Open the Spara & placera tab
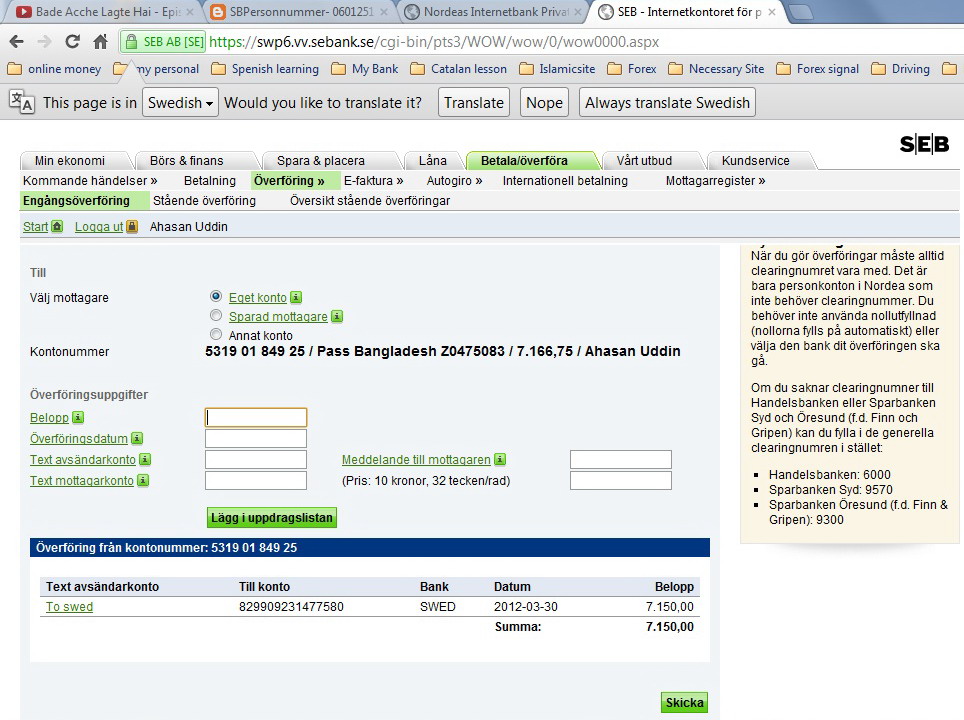This screenshot has height=720, width=964. [321, 160]
